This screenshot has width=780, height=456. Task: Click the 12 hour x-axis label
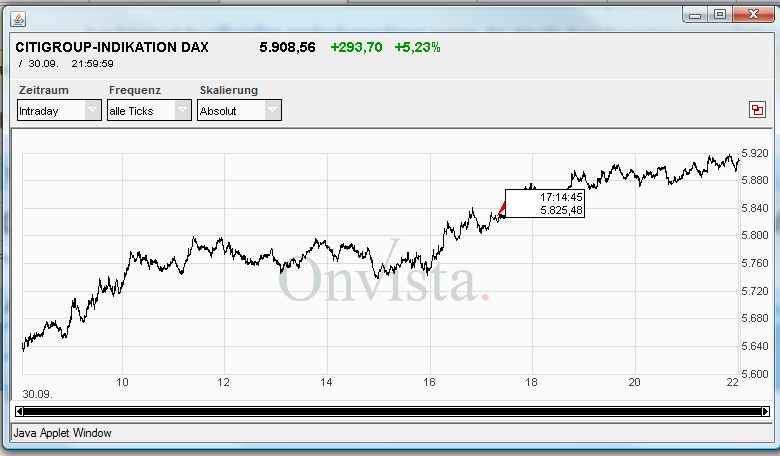[224, 382]
